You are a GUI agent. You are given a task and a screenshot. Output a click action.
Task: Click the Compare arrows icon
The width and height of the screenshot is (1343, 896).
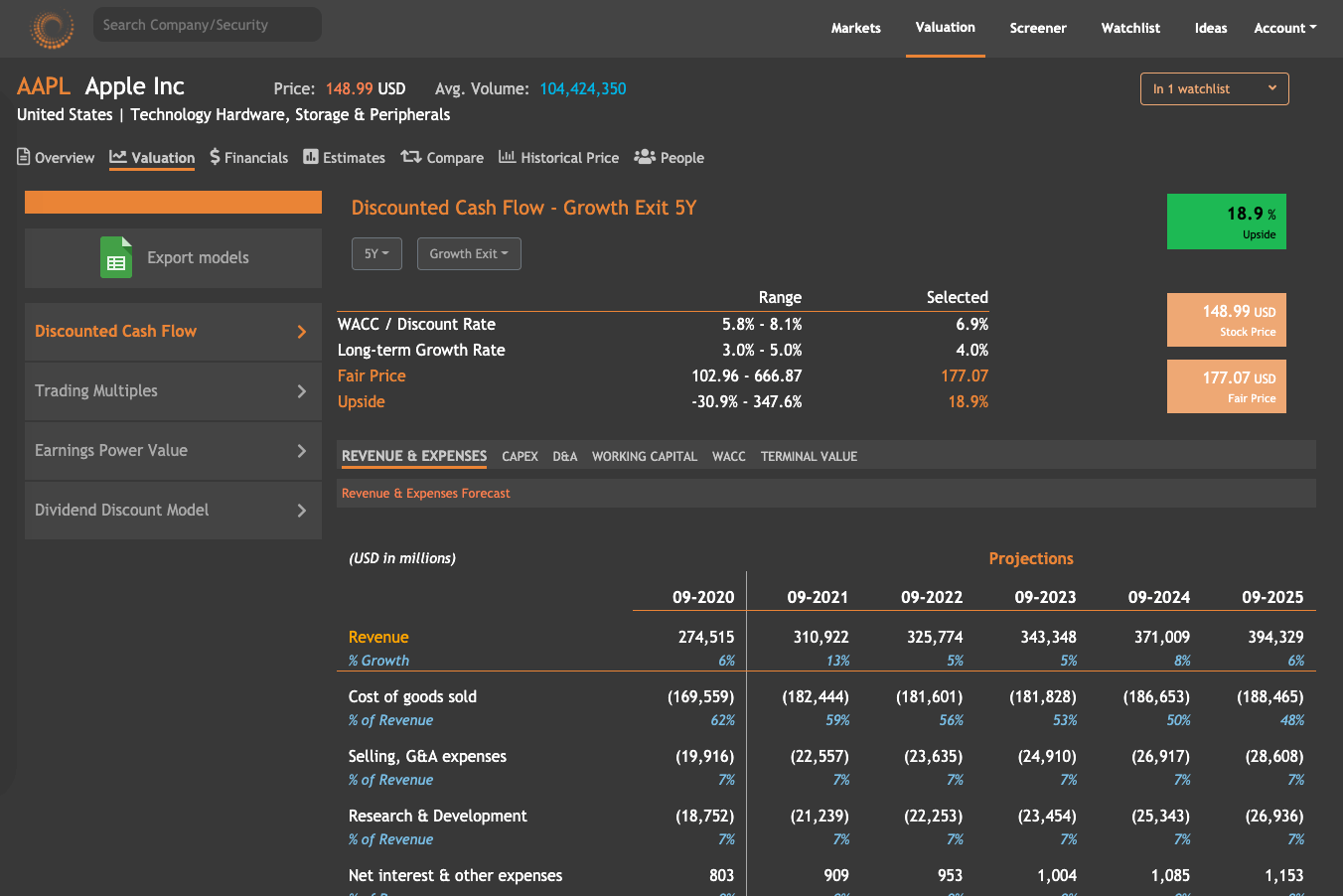pyautogui.click(x=411, y=157)
